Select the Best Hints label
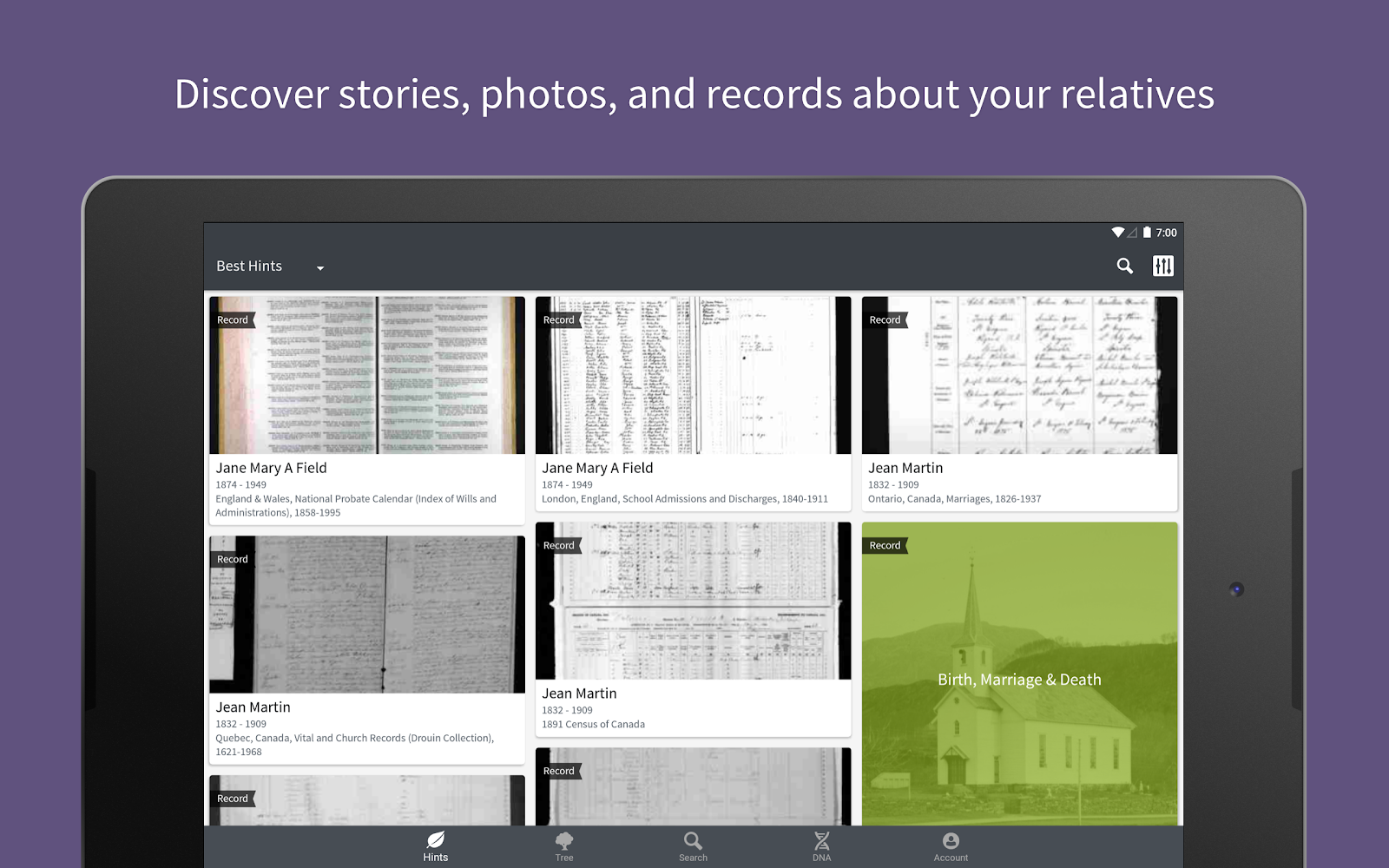1389x868 pixels. click(249, 266)
